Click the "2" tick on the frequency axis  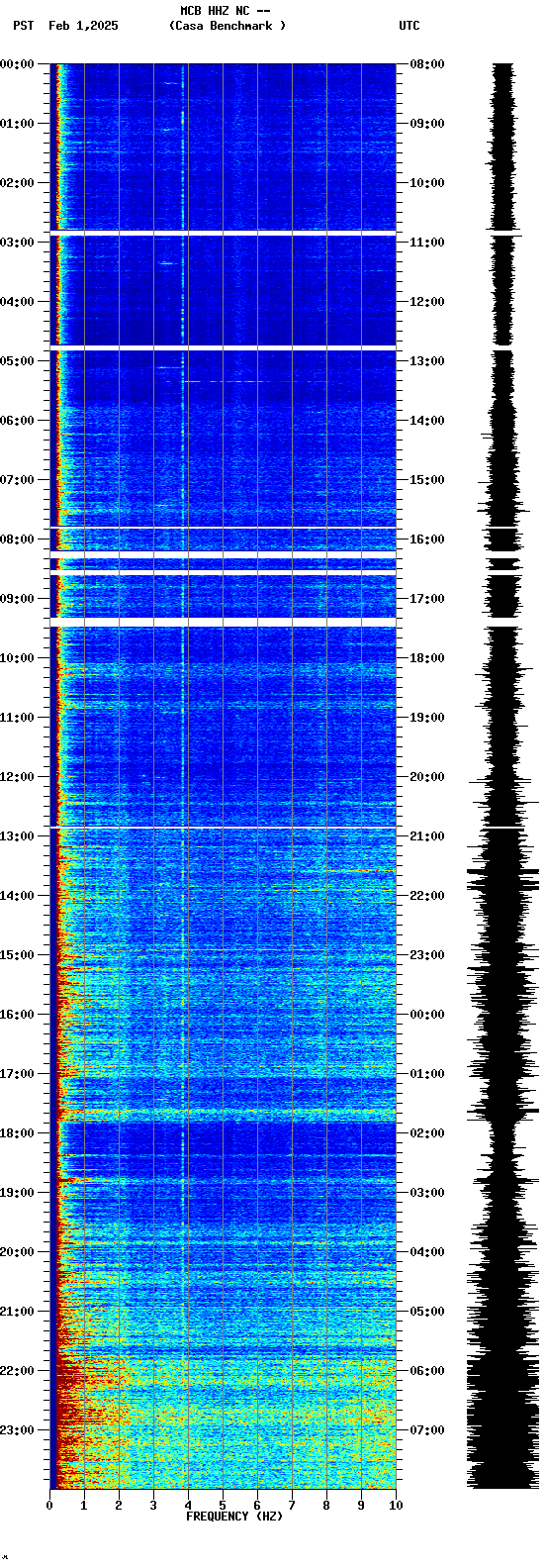(119, 1506)
